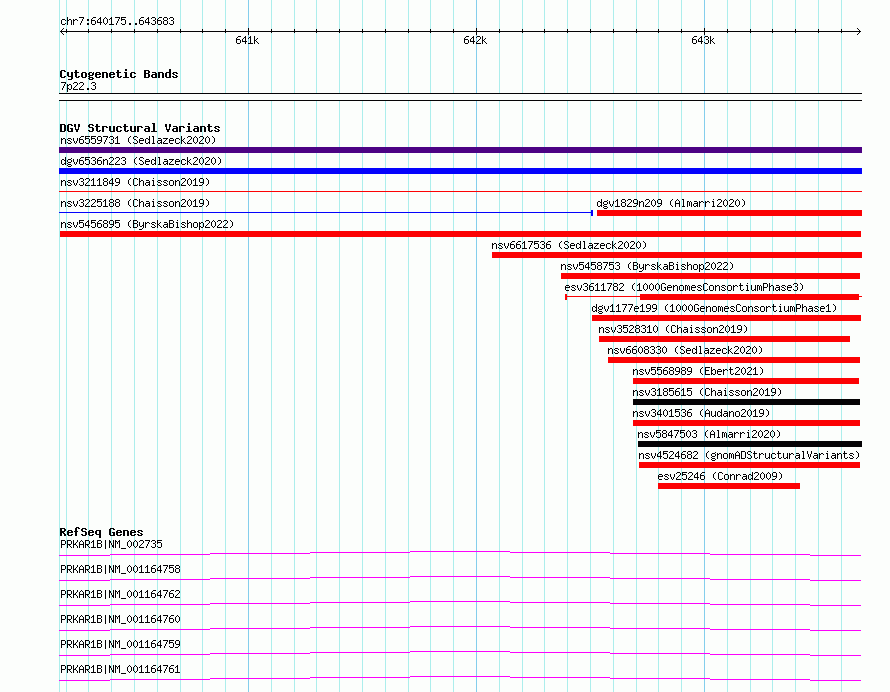Click the 643k ruler position label
890x692 pixels.
tap(703, 40)
